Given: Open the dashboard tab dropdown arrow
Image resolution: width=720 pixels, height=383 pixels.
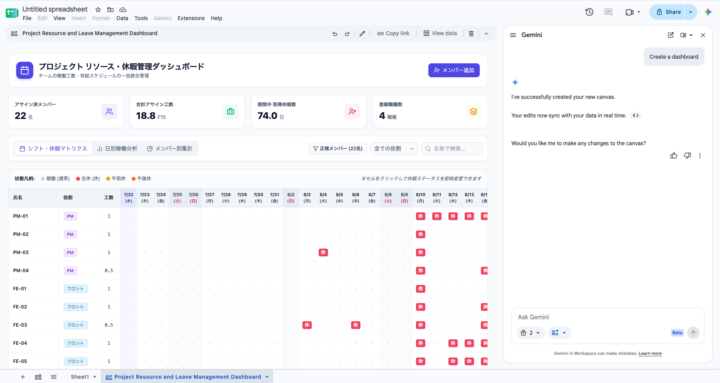Looking at the screenshot, I should tap(267, 377).
